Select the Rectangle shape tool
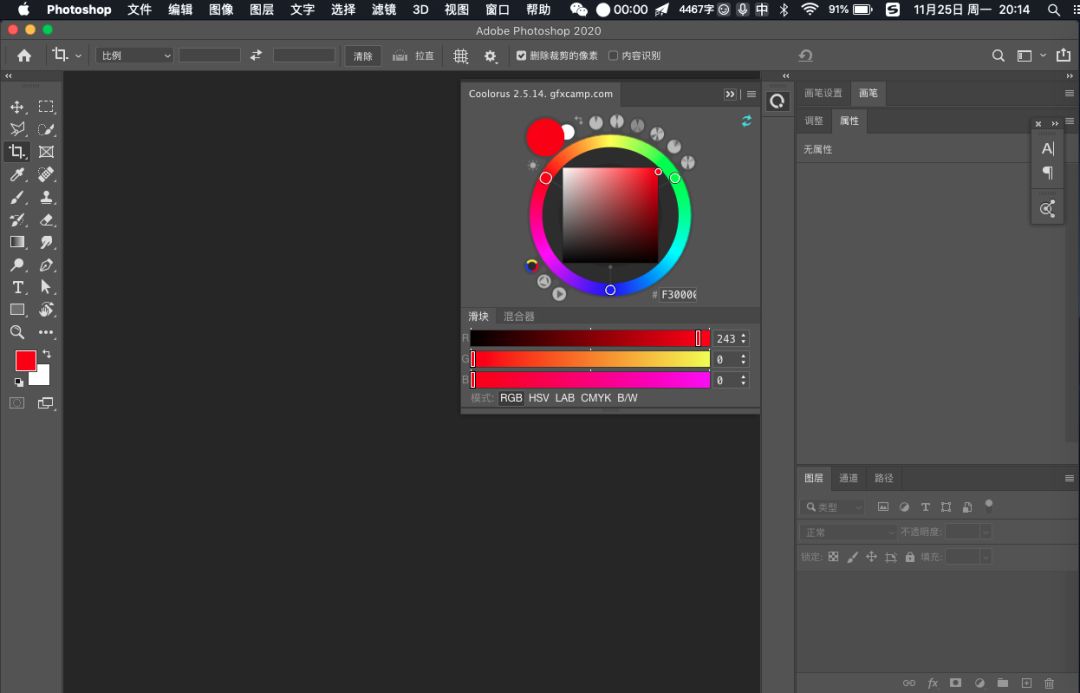Screen dimensions: 1080x693 17,309
